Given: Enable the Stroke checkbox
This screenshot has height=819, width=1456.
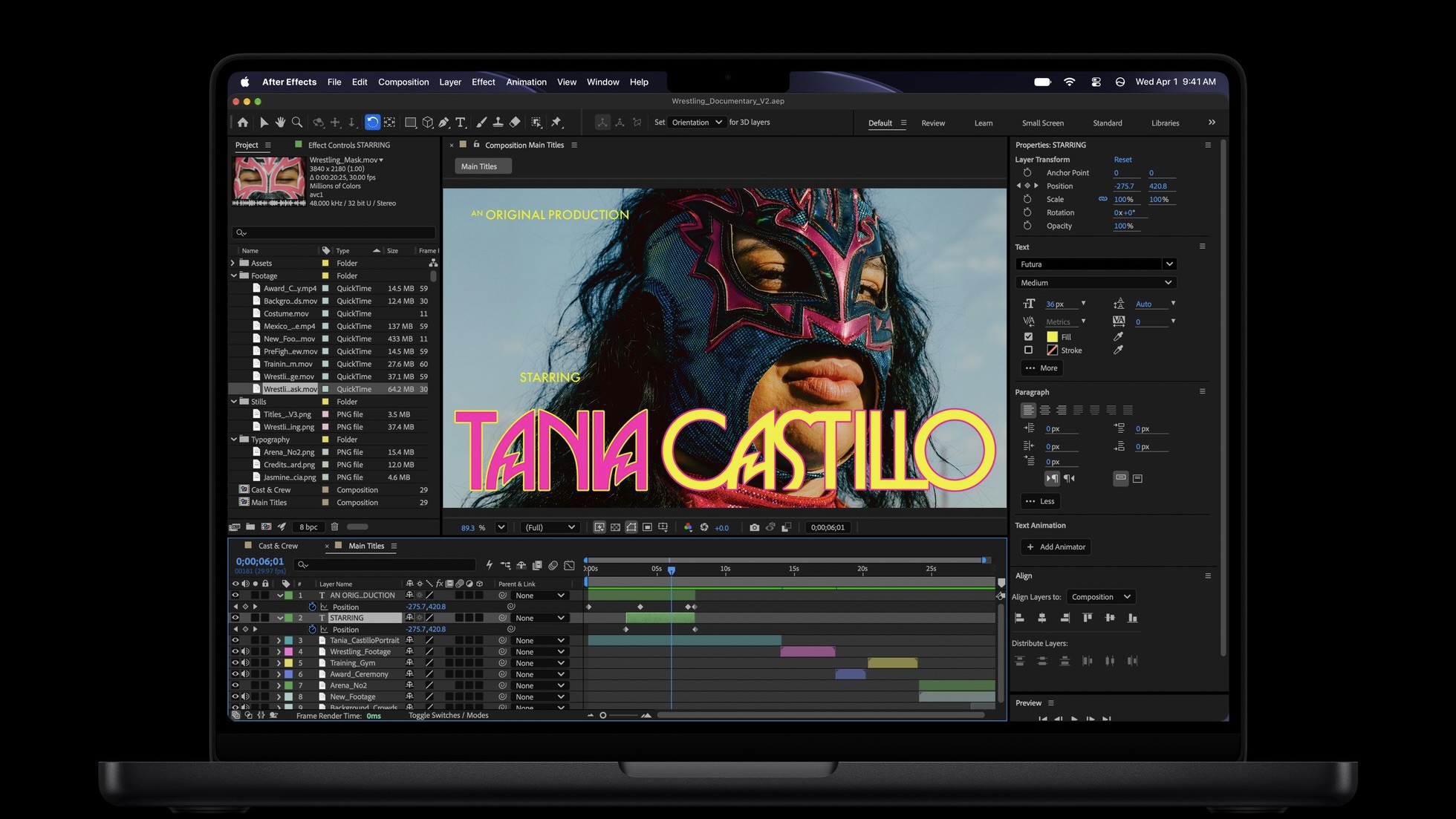Looking at the screenshot, I should 1028,350.
